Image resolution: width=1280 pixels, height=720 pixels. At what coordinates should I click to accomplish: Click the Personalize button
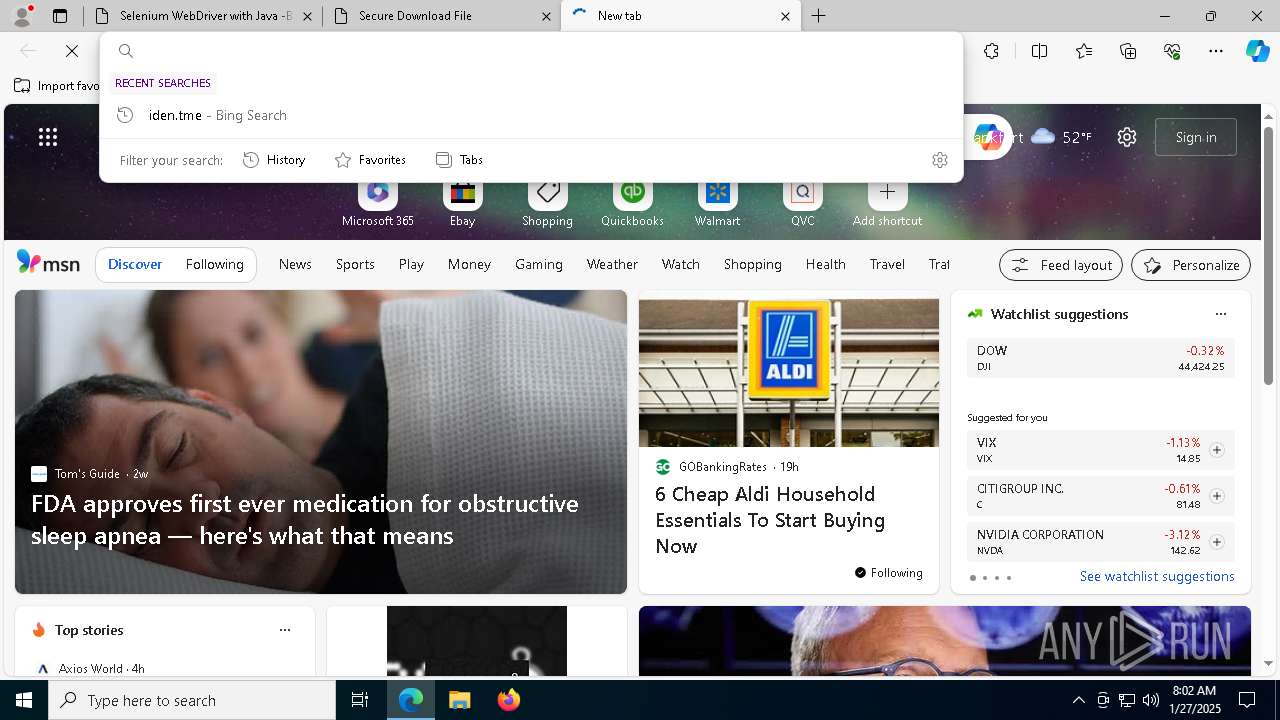pos(1191,265)
